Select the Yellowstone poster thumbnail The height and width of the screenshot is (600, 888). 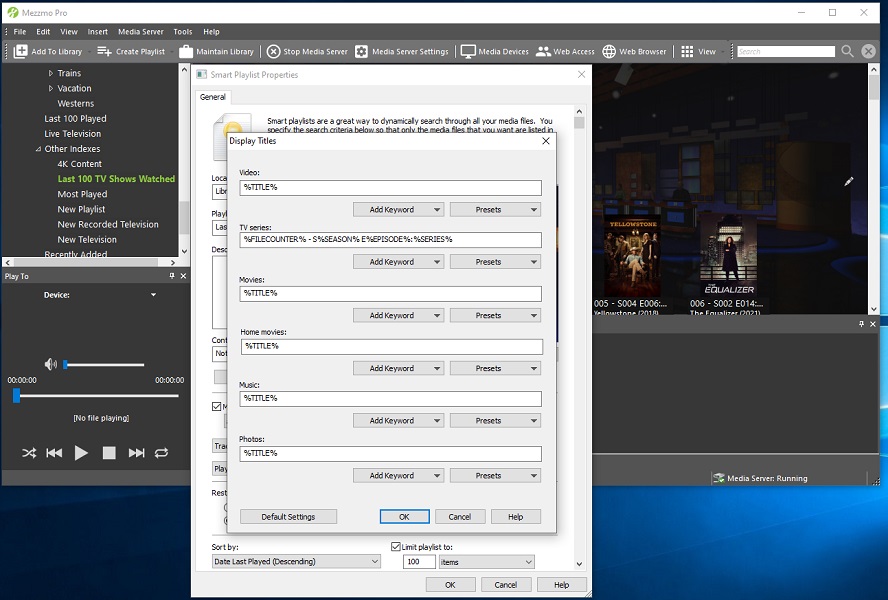point(632,256)
